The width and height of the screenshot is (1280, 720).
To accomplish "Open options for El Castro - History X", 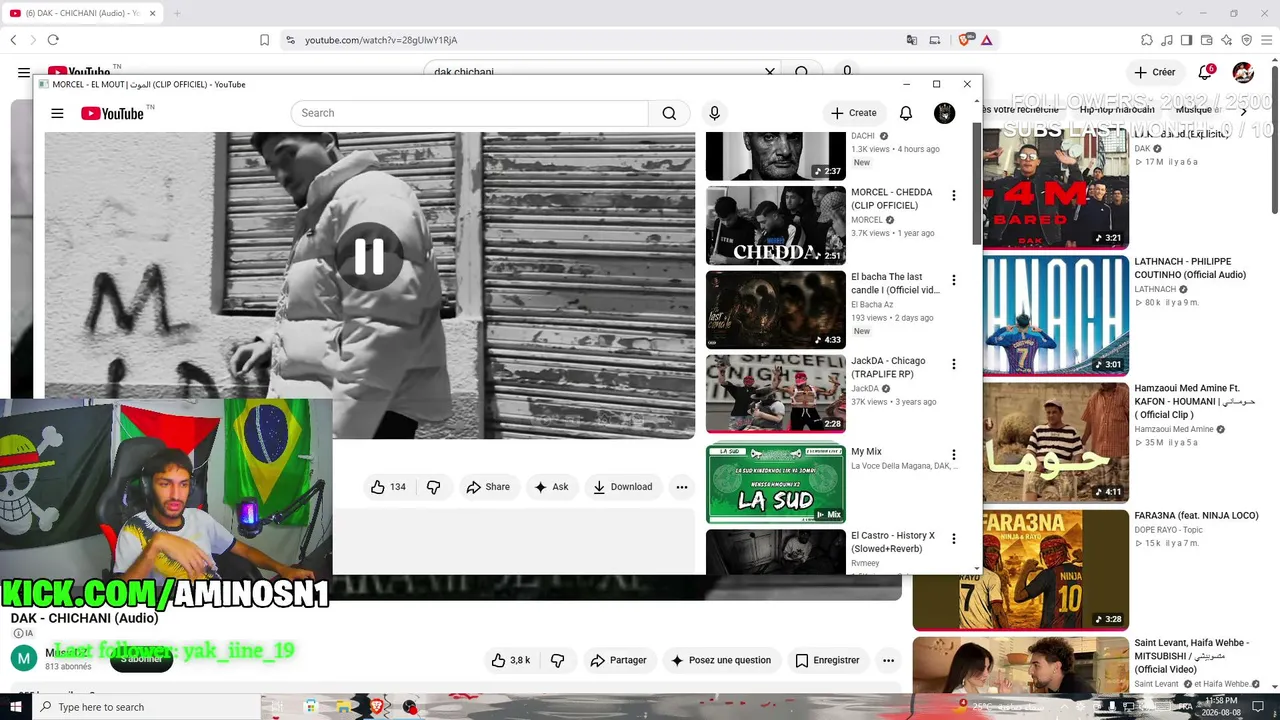I will pos(953,539).
